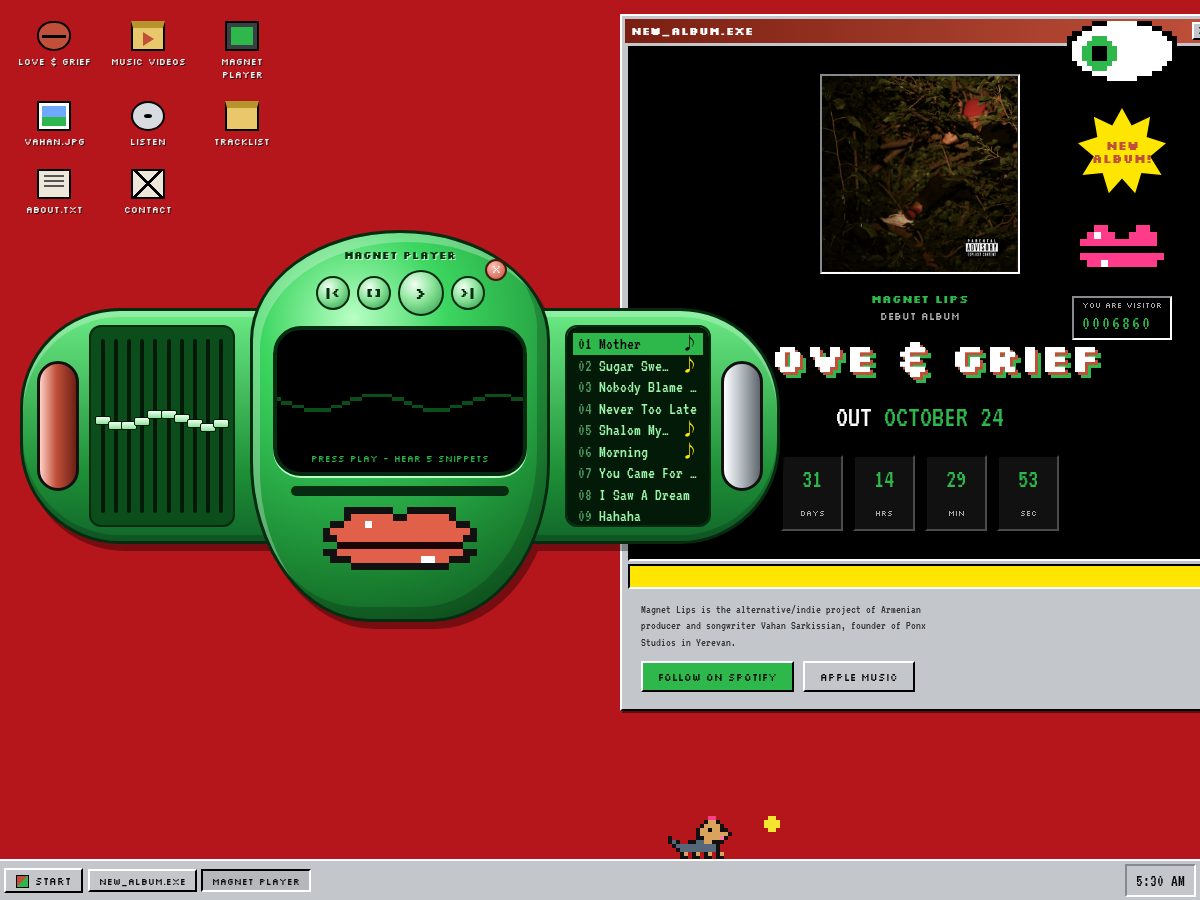Click the visitor counter box
The image size is (1200, 900).
1122,318
